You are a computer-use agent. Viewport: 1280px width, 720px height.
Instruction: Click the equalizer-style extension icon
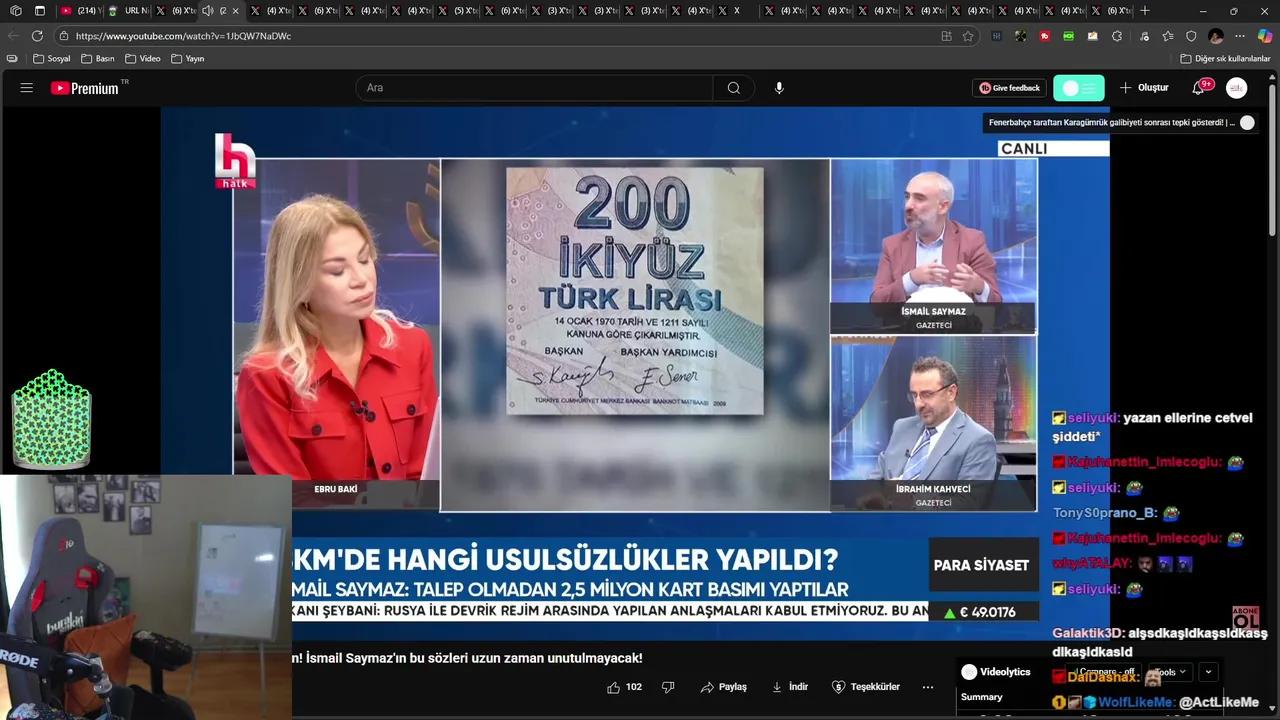tap(997, 36)
